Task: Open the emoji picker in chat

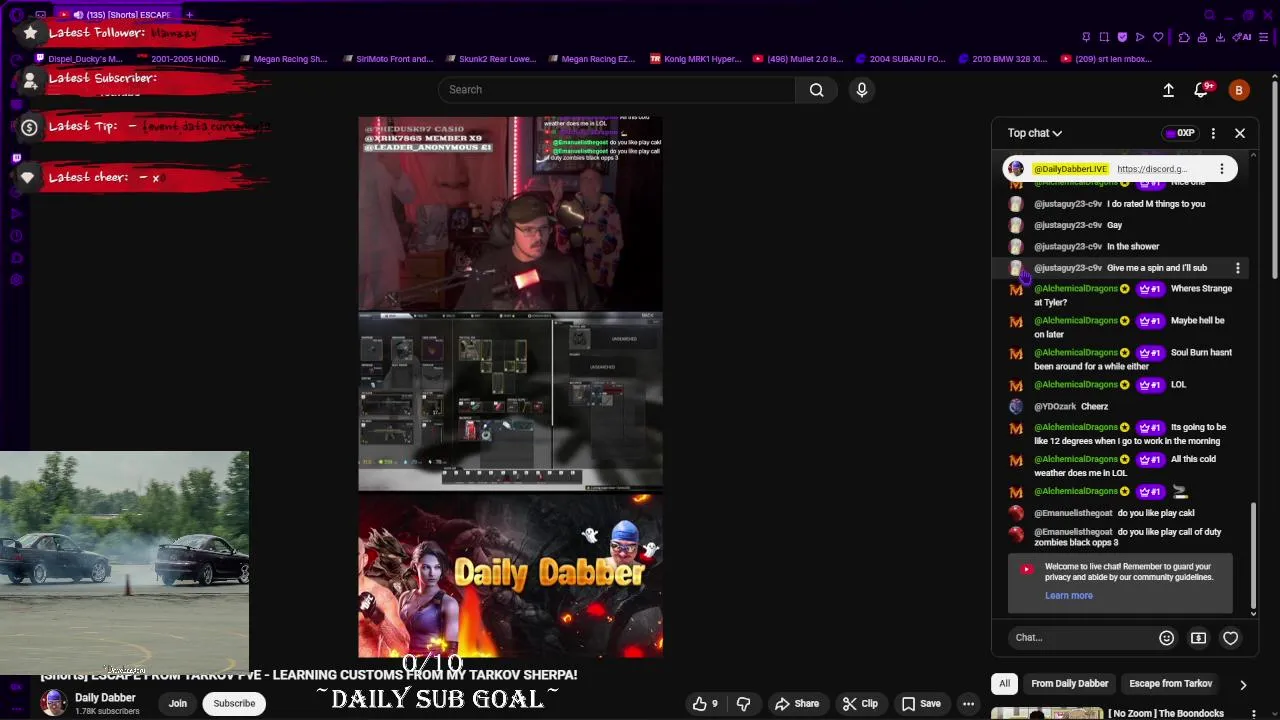Action: pyautogui.click(x=1166, y=638)
